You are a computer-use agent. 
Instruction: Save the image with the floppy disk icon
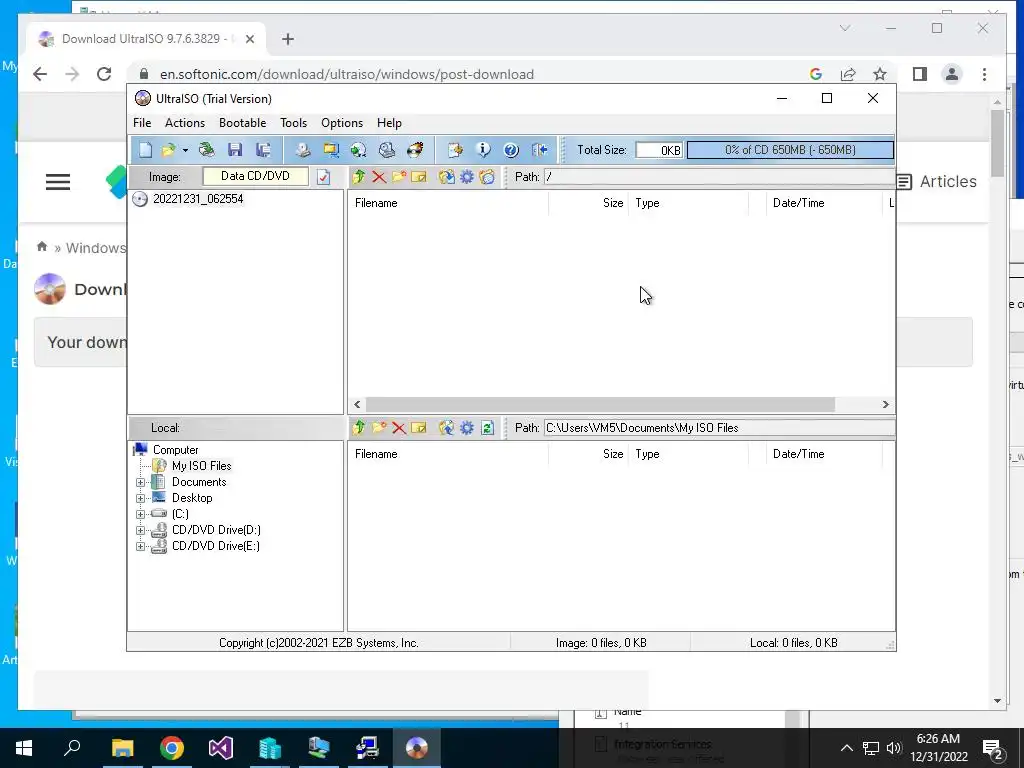click(x=235, y=150)
